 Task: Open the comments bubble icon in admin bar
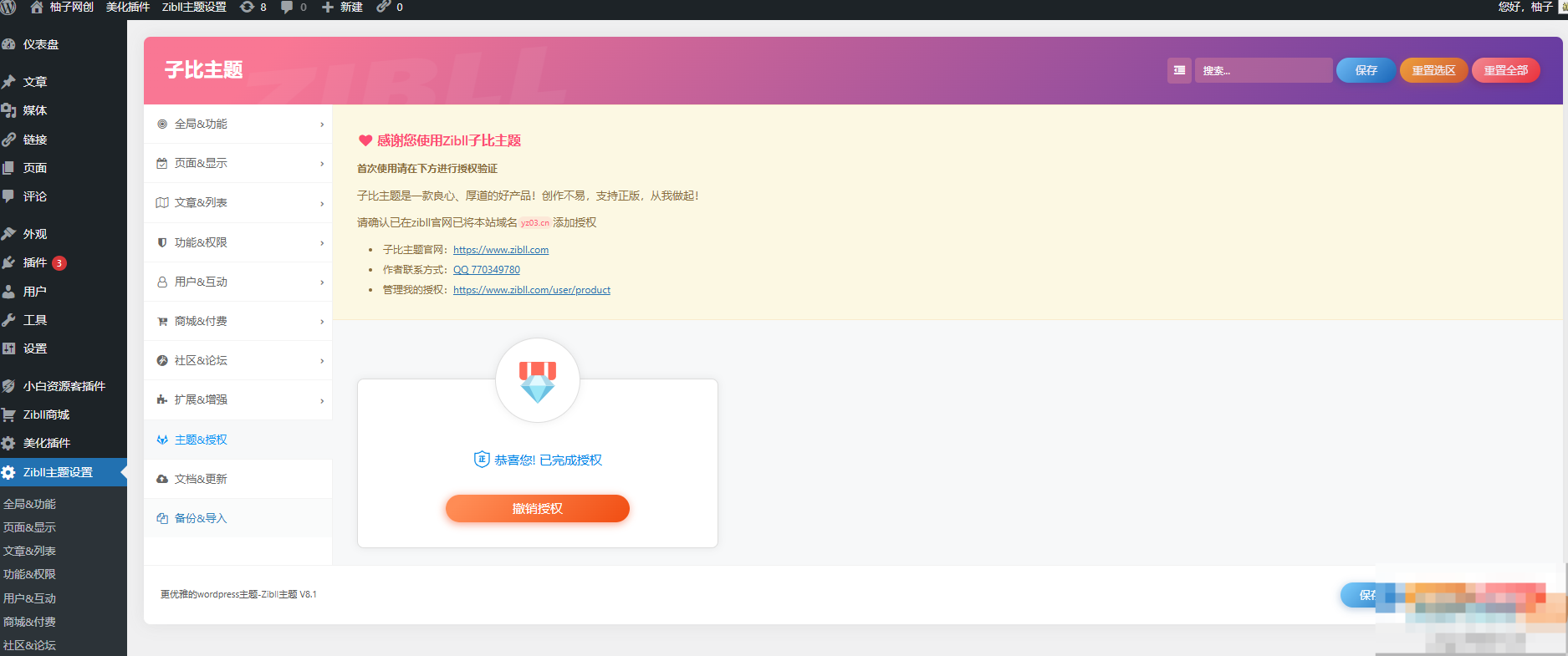(x=294, y=8)
